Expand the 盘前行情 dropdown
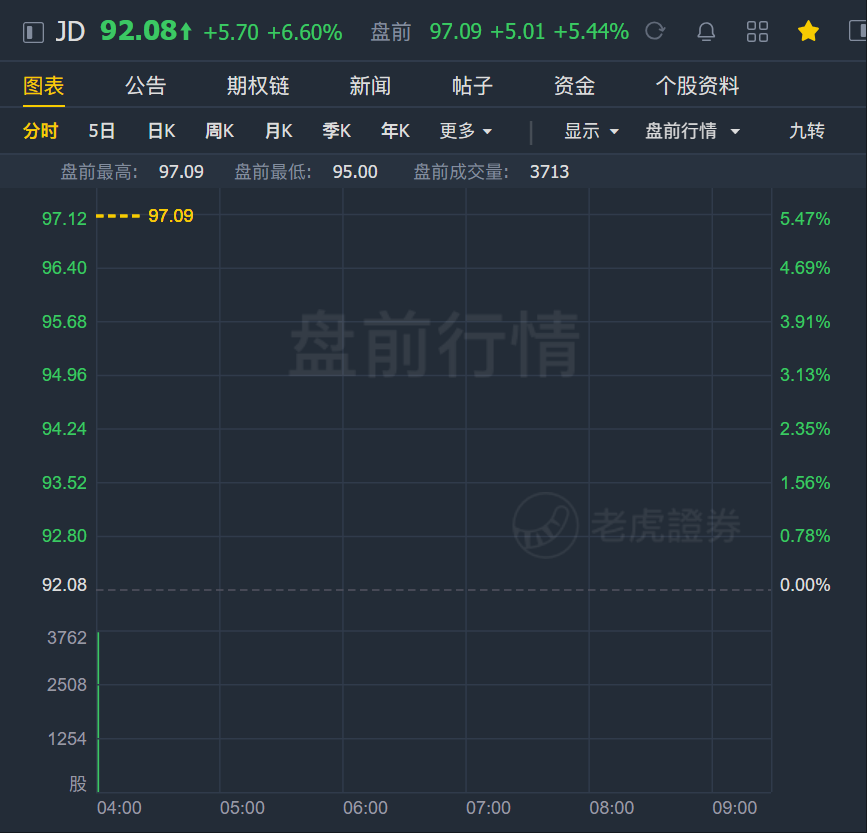 click(692, 131)
